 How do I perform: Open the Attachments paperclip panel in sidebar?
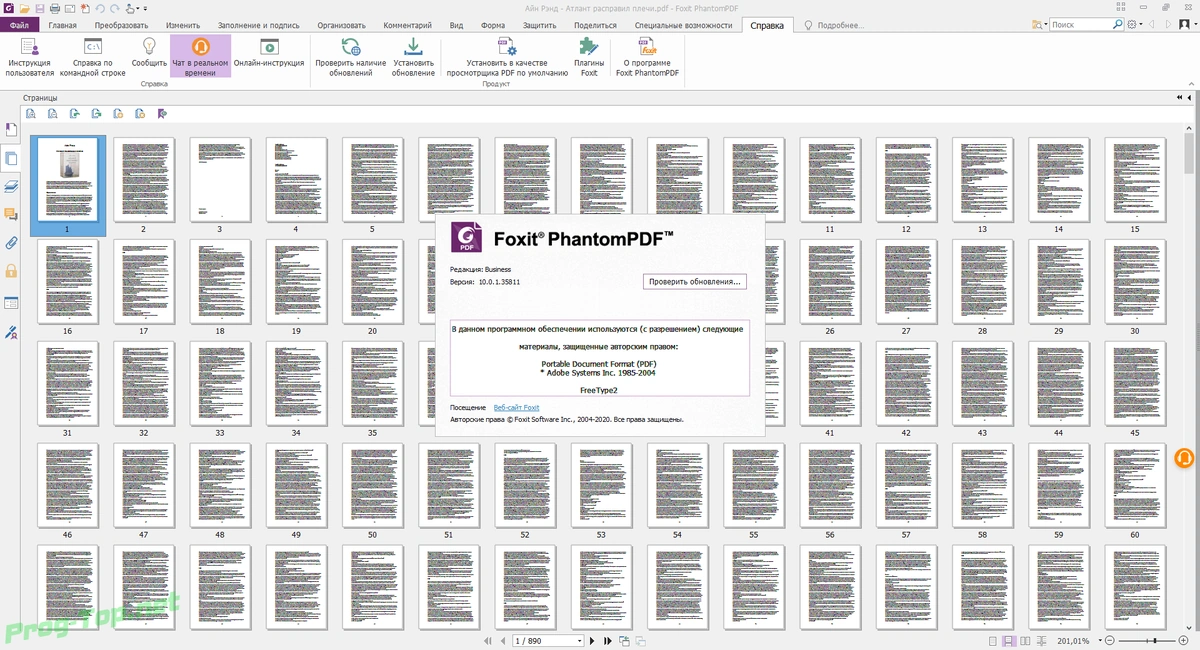tap(11, 242)
